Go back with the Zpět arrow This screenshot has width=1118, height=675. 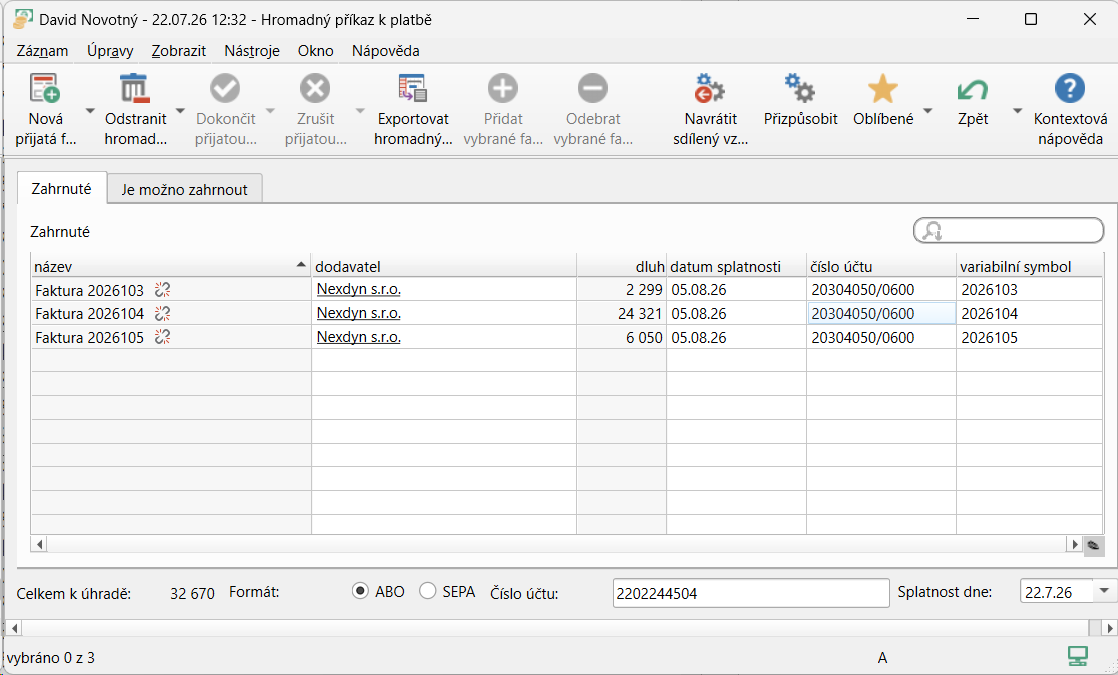click(973, 88)
